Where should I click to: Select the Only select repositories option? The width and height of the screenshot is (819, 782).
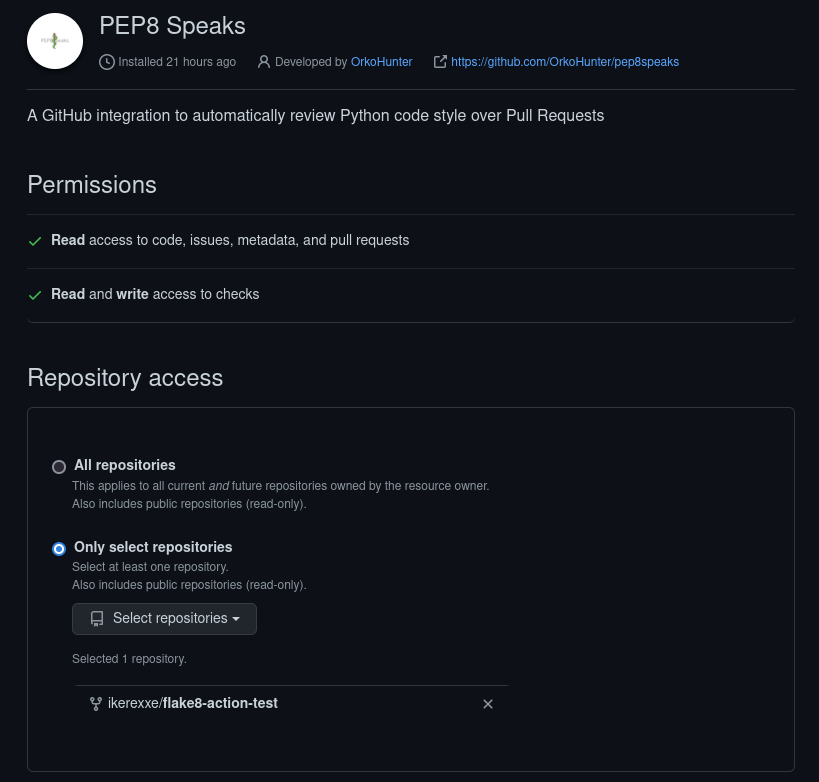coord(58,548)
